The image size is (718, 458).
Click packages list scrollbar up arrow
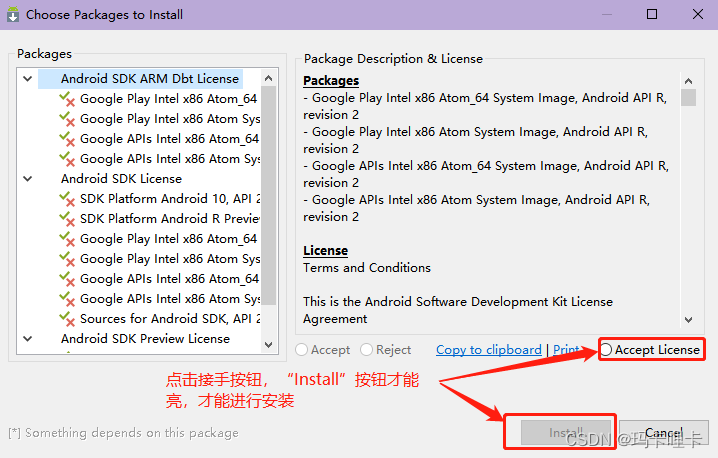point(269,78)
